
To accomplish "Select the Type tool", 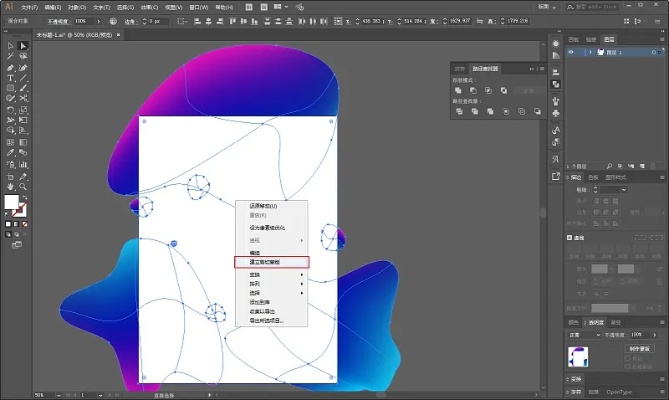I will click(10, 78).
